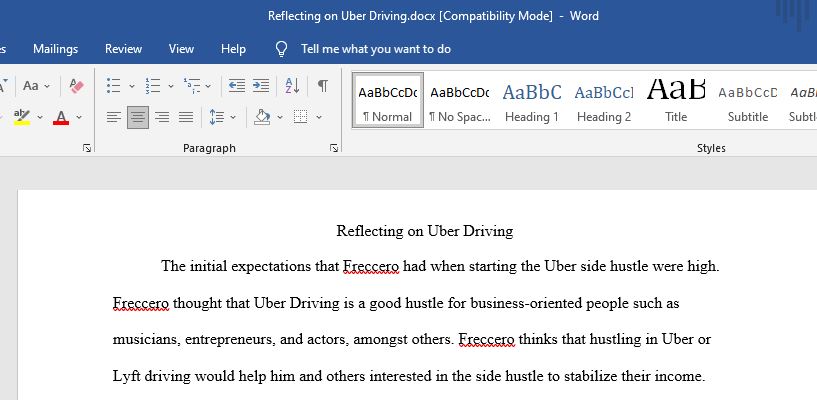817x400 pixels.
Task: Open the Review tab
Action: (x=123, y=49)
